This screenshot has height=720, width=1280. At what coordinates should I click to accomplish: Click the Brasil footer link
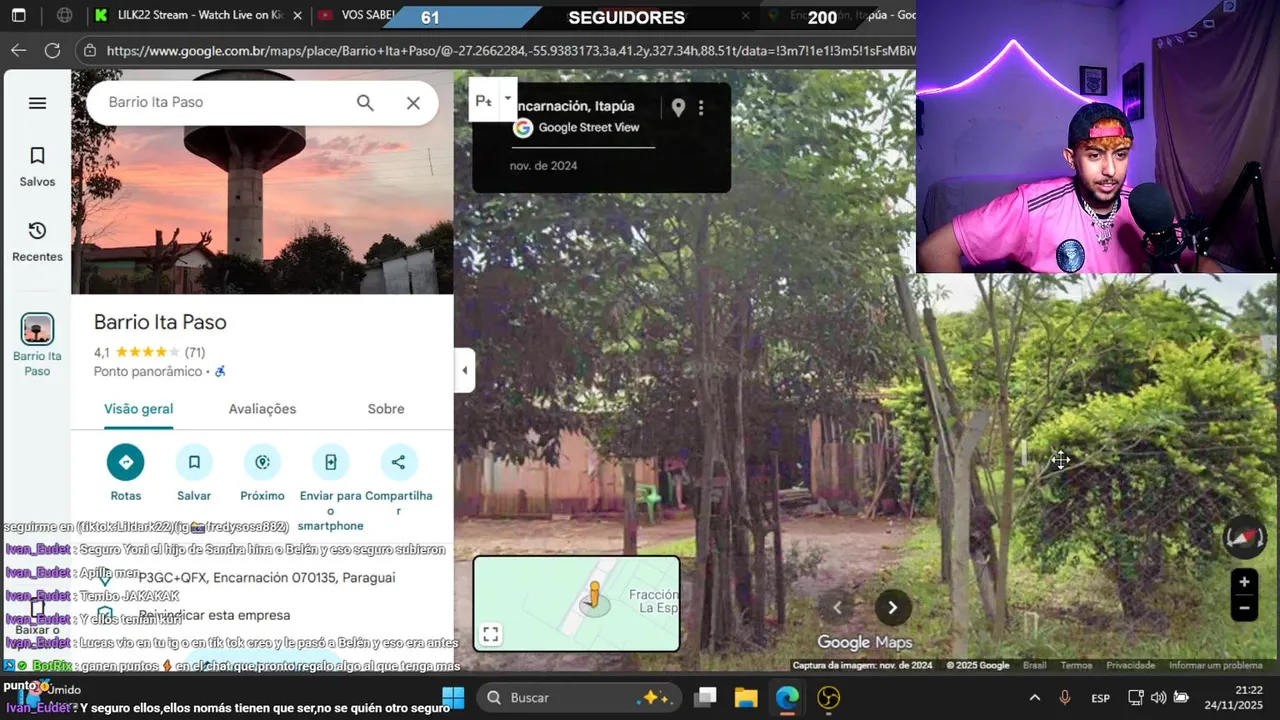[x=1034, y=666]
